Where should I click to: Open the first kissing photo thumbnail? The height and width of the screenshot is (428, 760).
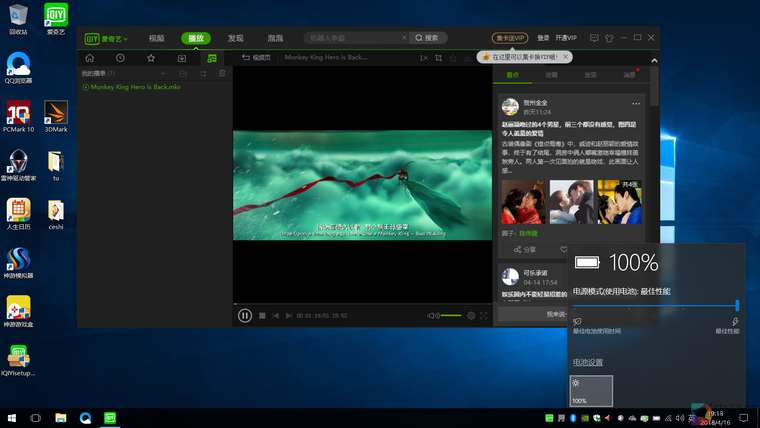click(523, 202)
